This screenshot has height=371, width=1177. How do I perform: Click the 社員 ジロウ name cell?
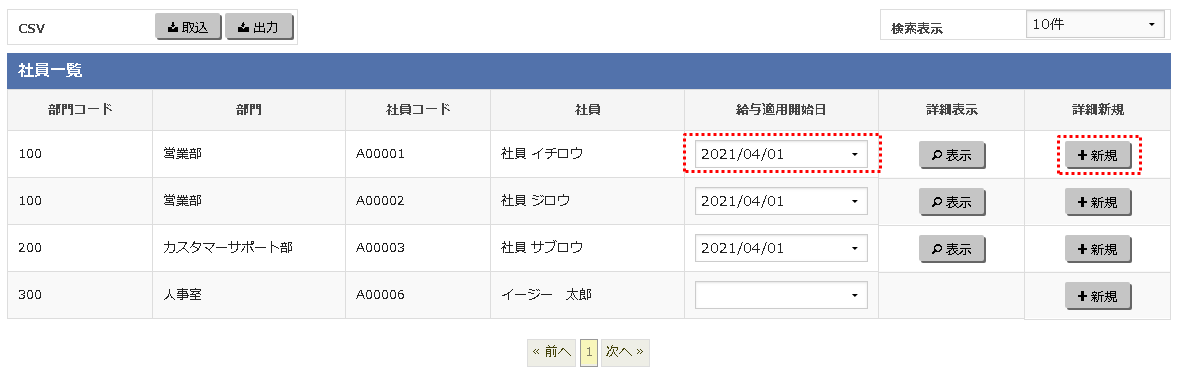coord(587,201)
